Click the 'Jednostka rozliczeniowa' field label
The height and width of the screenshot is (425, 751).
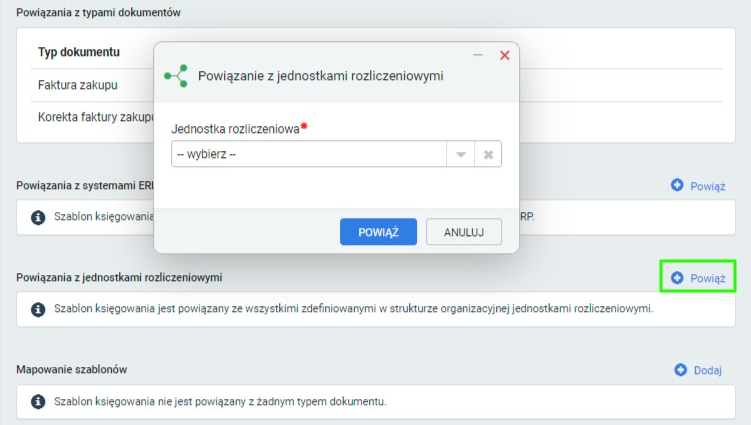235,129
